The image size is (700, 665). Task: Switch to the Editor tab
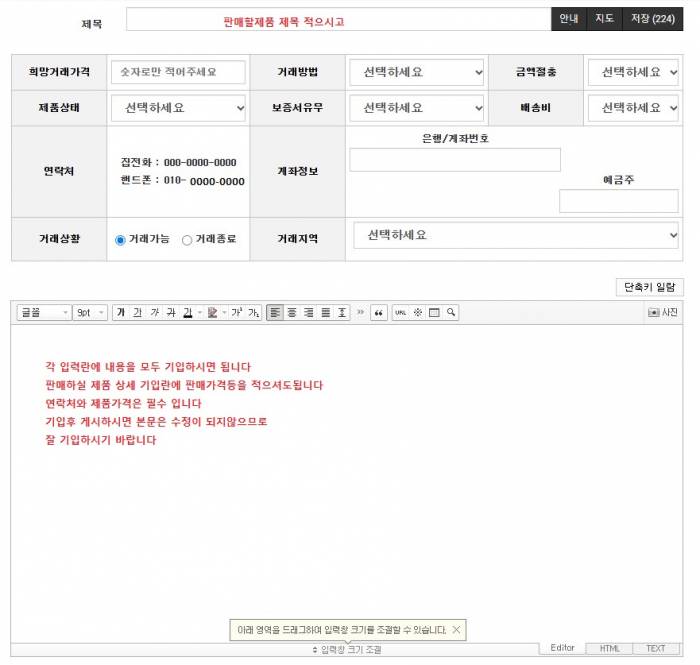[x=562, y=648]
